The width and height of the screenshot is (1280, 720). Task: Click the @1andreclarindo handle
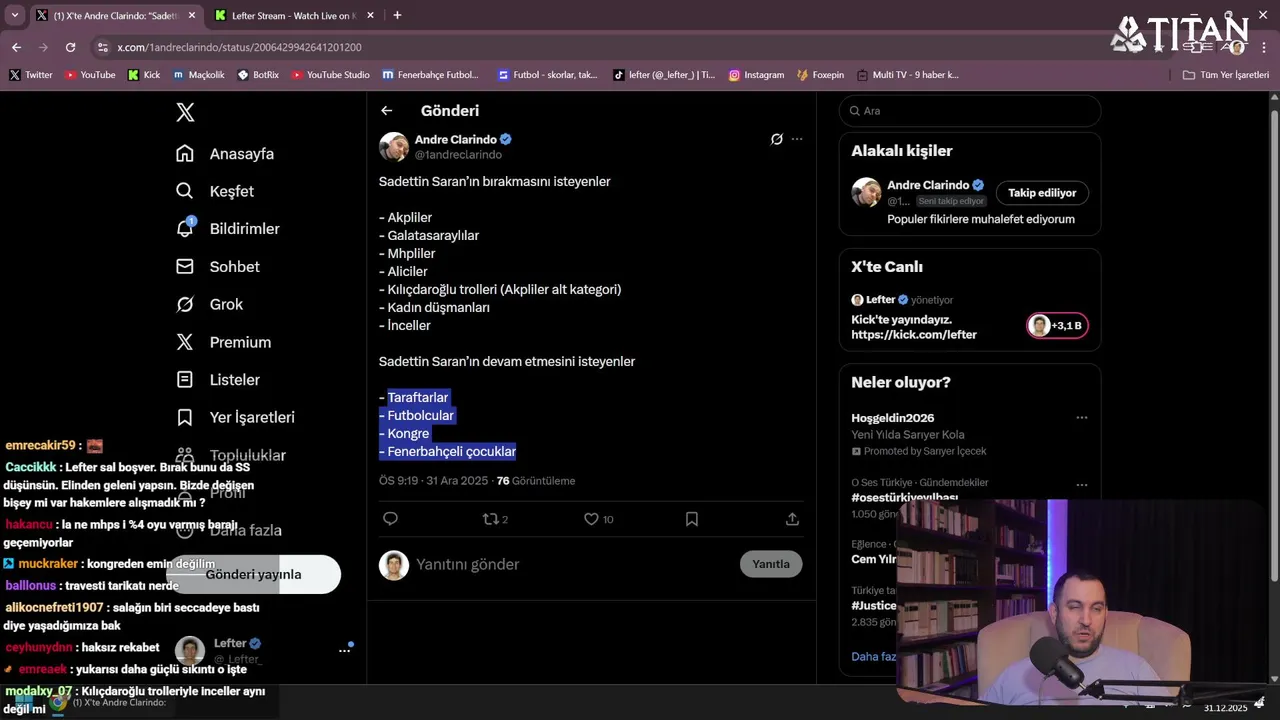click(458, 155)
